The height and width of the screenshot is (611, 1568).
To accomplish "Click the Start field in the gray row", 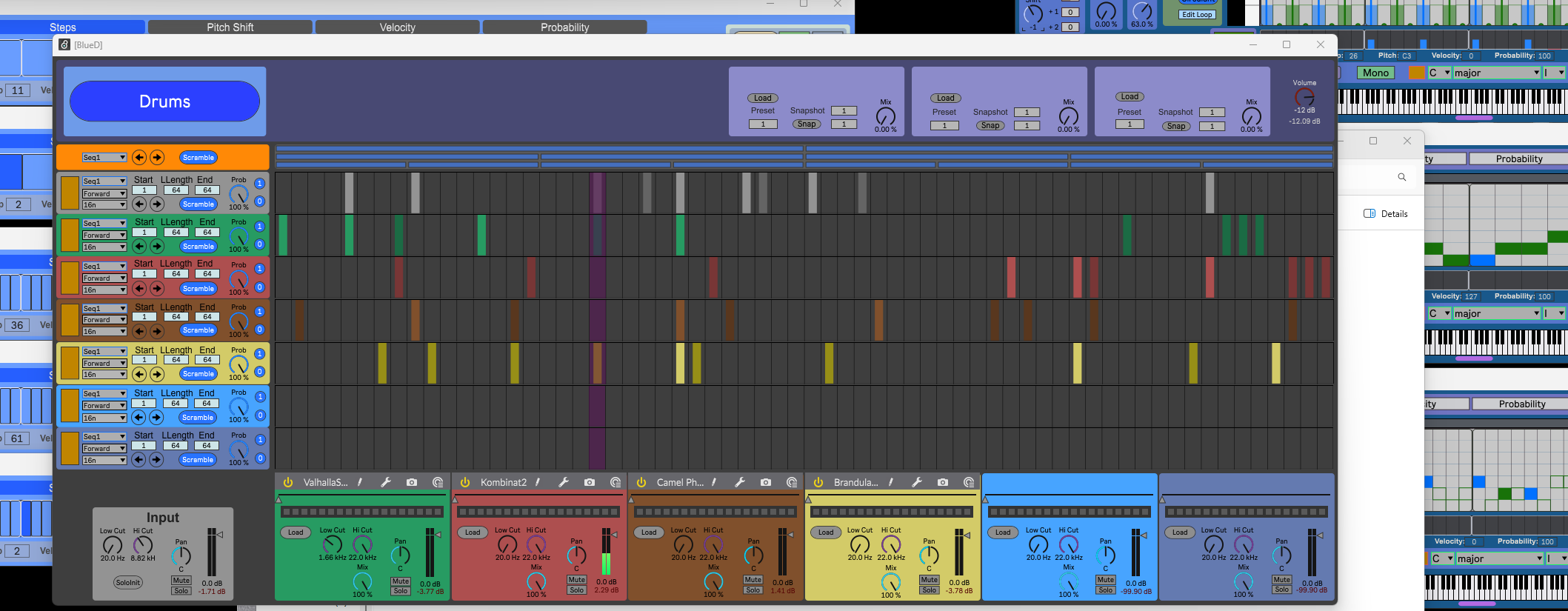I will pyautogui.click(x=144, y=190).
